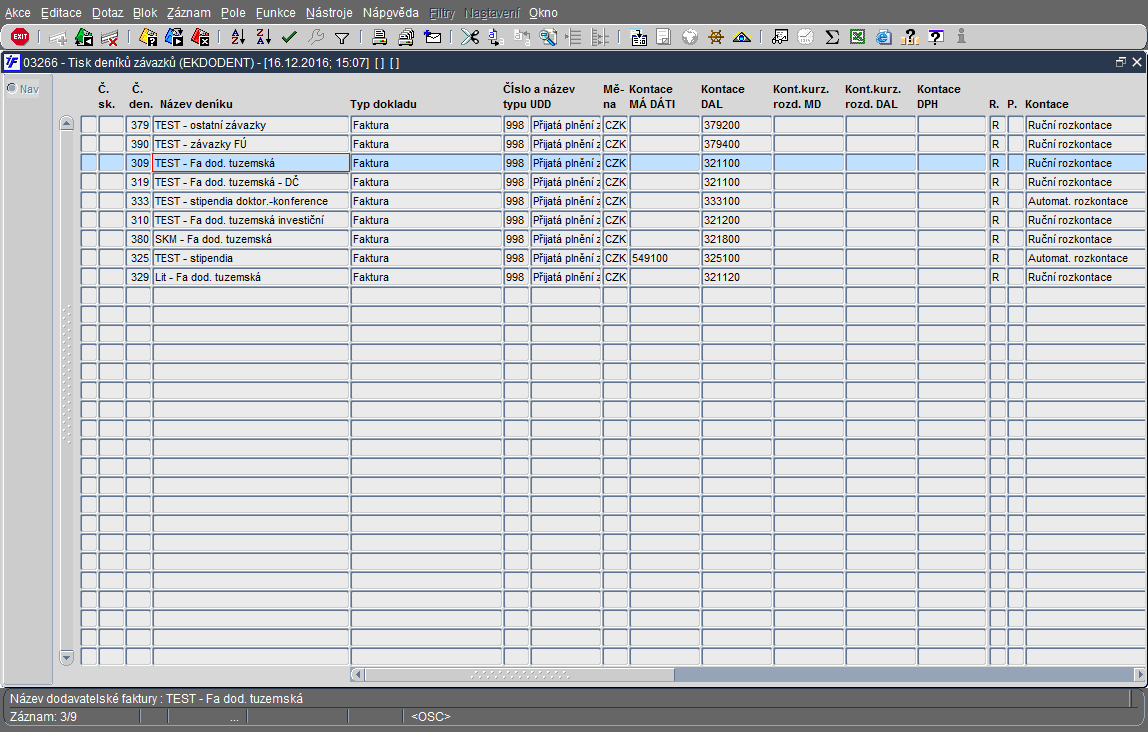The width and height of the screenshot is (1148, 732).
Task: Click the magnifier search-document icon
Action: (548, 37)
